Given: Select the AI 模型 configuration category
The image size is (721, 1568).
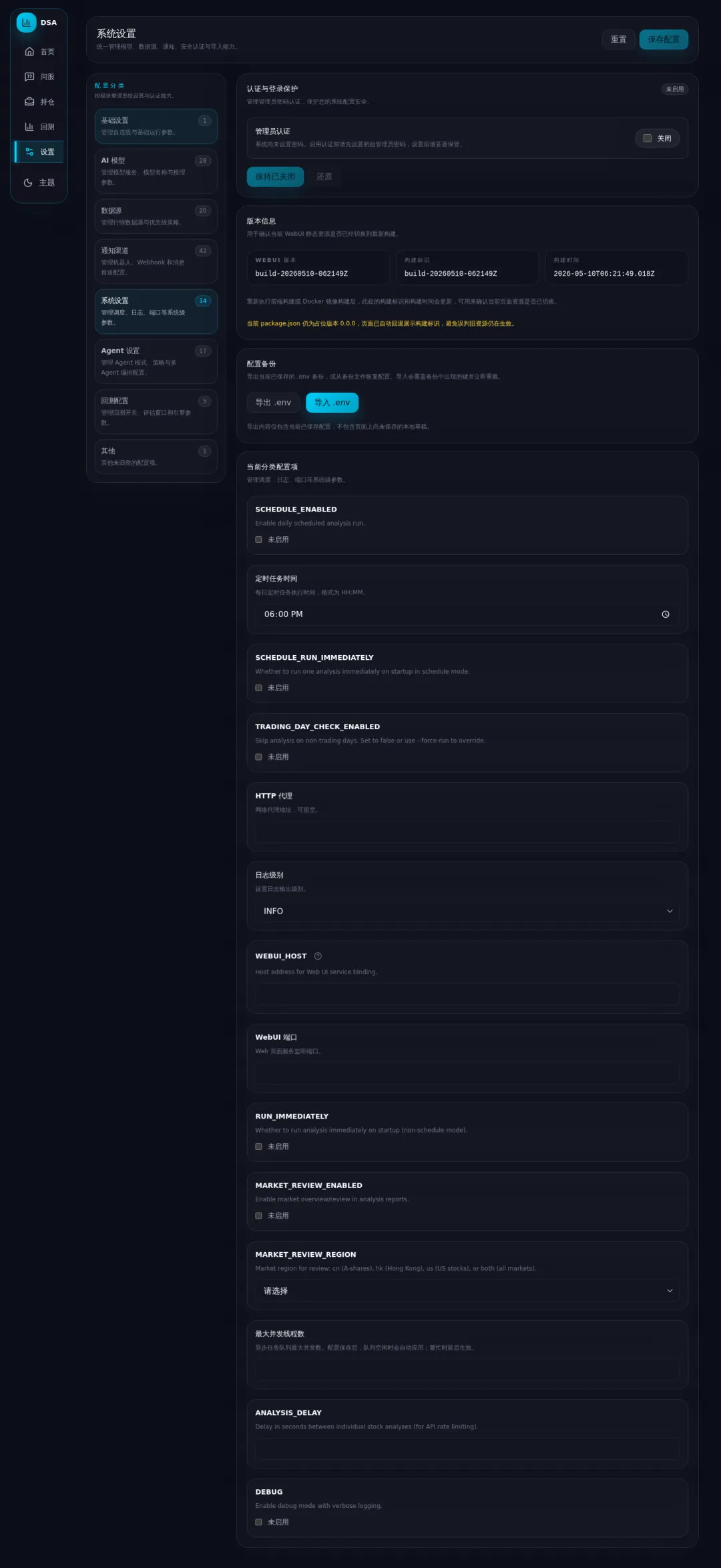Looking at the screenshot, I should coord(156,171).
